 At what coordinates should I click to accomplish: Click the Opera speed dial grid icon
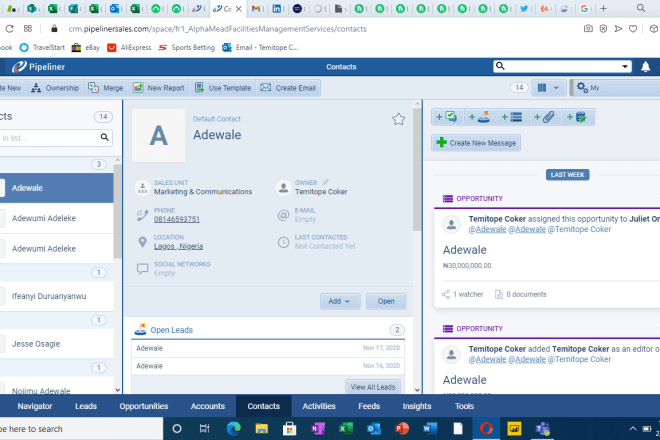(28, 29)
